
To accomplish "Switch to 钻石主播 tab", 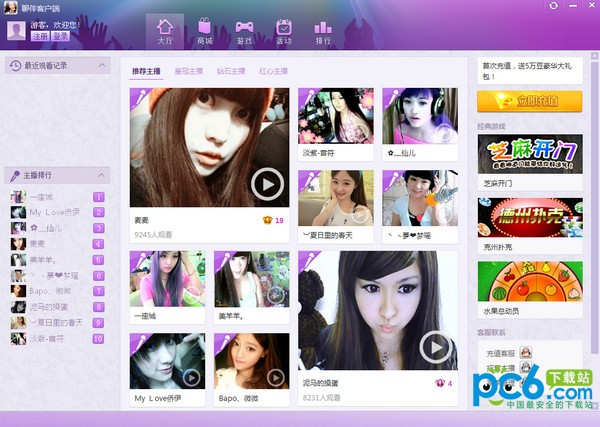I will point(231,71).
